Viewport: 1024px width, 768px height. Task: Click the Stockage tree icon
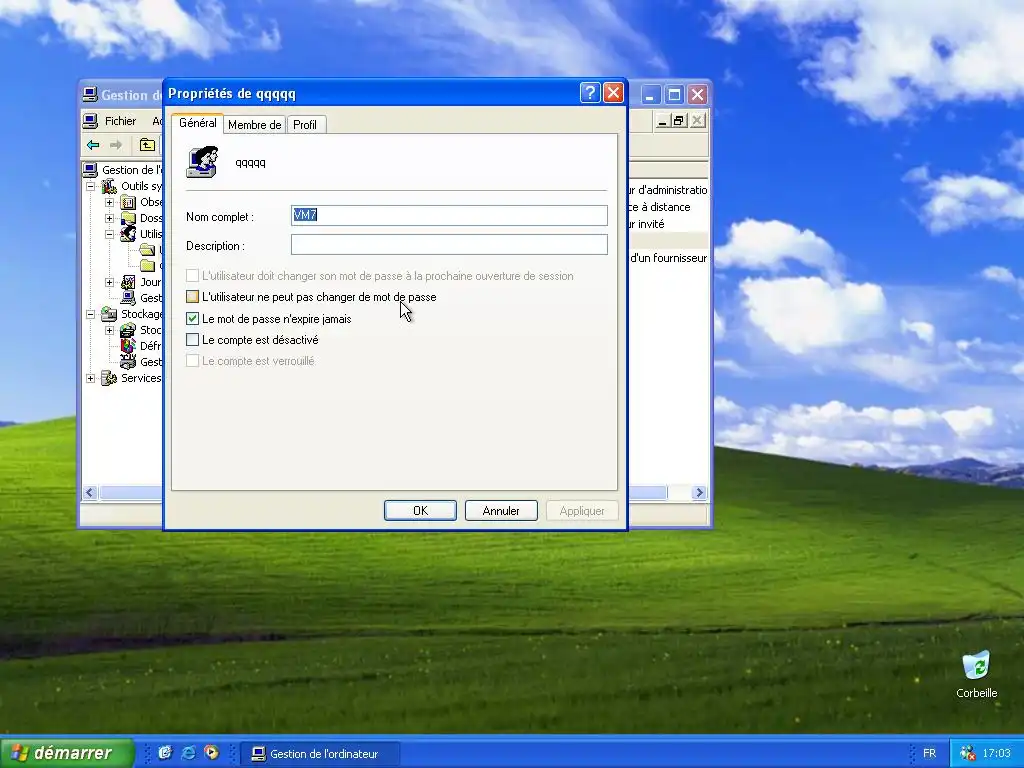[x=110, y=314]
